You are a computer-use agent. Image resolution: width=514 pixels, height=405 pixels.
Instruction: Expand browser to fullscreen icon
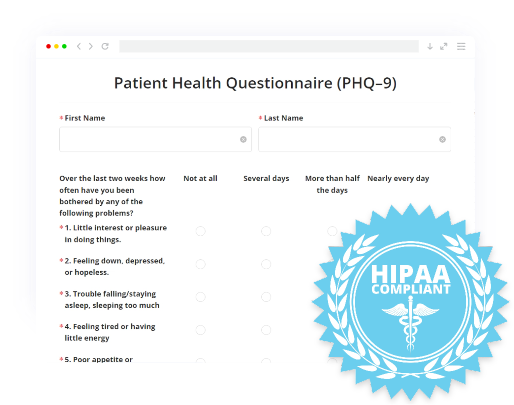[444, 46]
